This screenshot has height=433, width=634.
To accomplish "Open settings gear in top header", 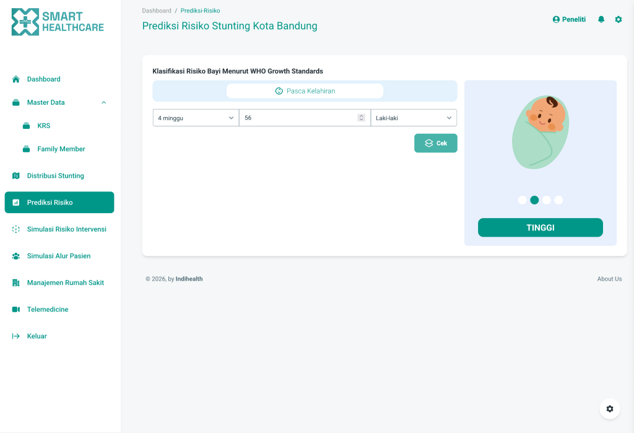I will tap(618, 19).
